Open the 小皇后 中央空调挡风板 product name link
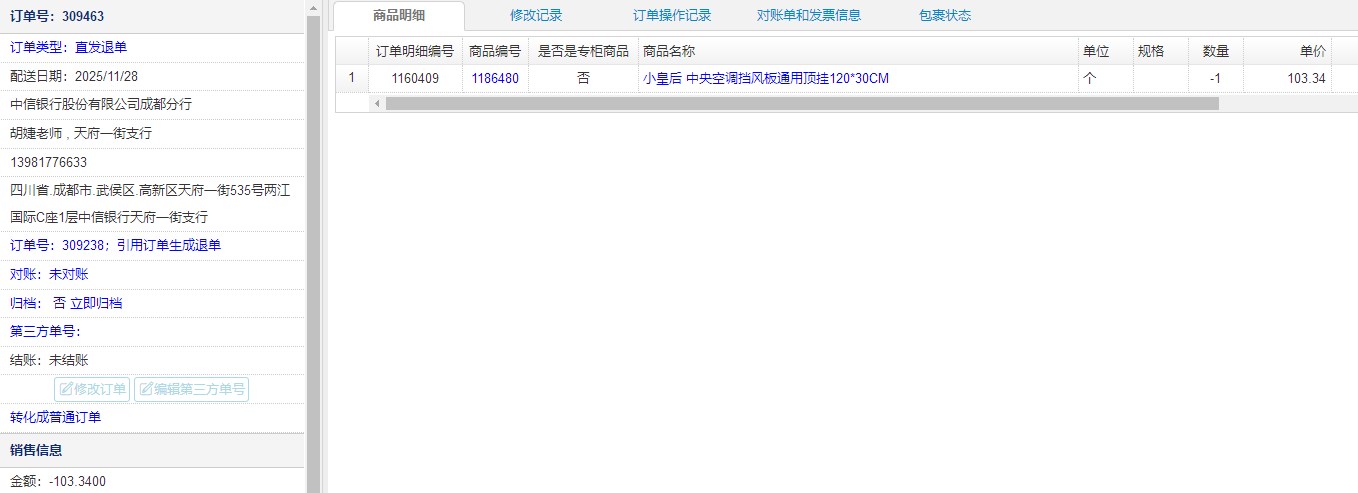Image resolution: width=1358 pixels, height=493 pixels. [765, 78]
